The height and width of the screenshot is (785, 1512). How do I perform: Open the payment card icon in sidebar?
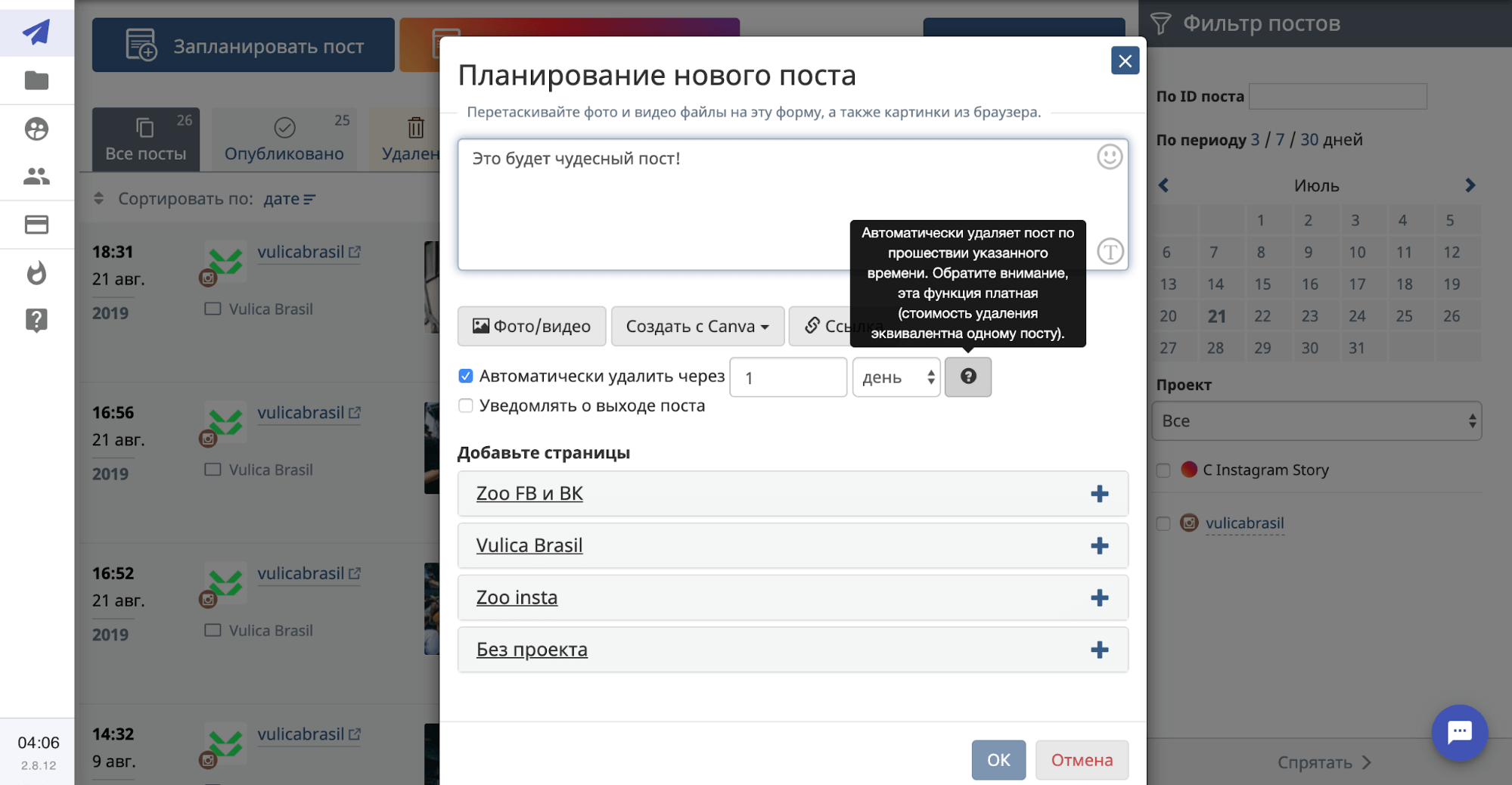point(36,225)
